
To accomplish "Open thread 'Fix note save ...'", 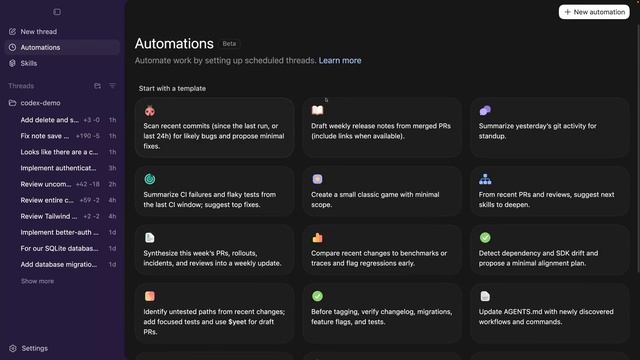I will click(62, 136).
